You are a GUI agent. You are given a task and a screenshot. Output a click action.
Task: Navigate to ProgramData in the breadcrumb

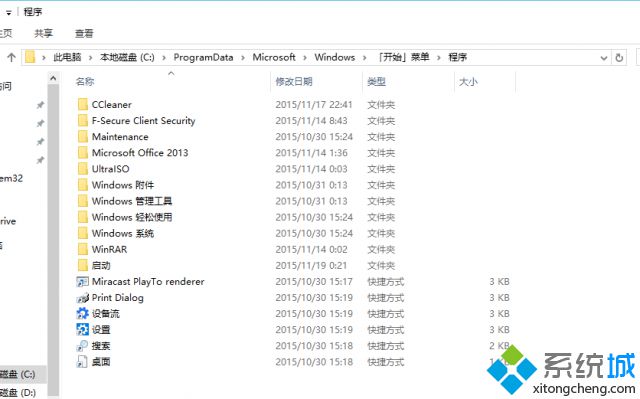(x=203, y=57)
